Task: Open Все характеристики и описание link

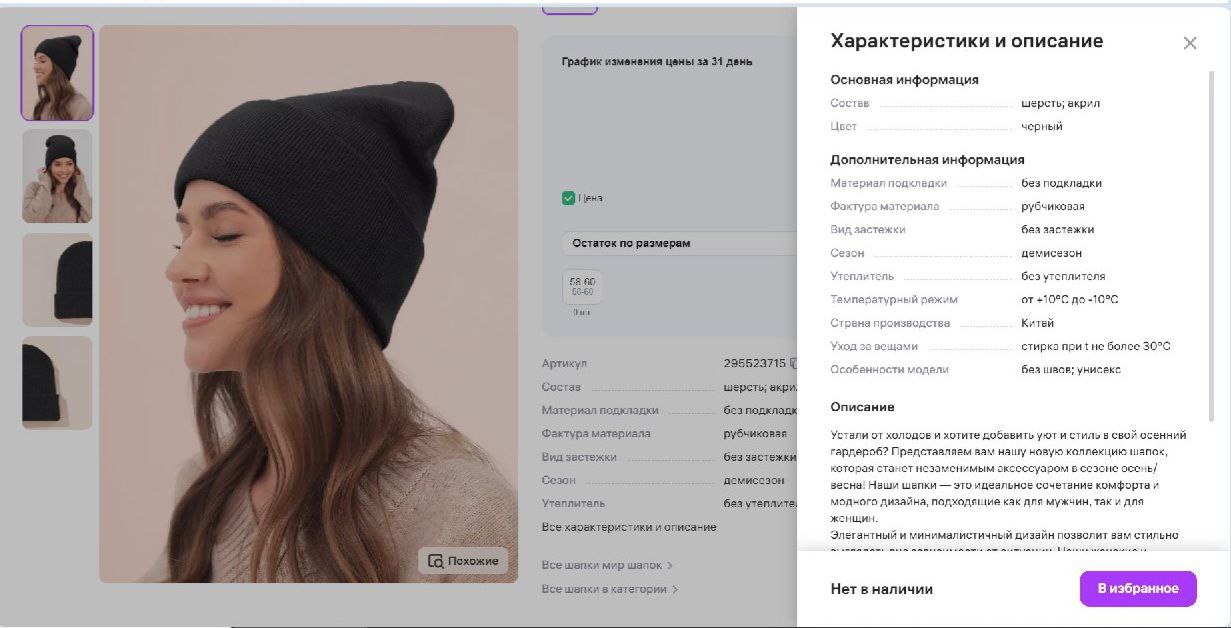Action: pyautogui.click(x=628, y=527)
